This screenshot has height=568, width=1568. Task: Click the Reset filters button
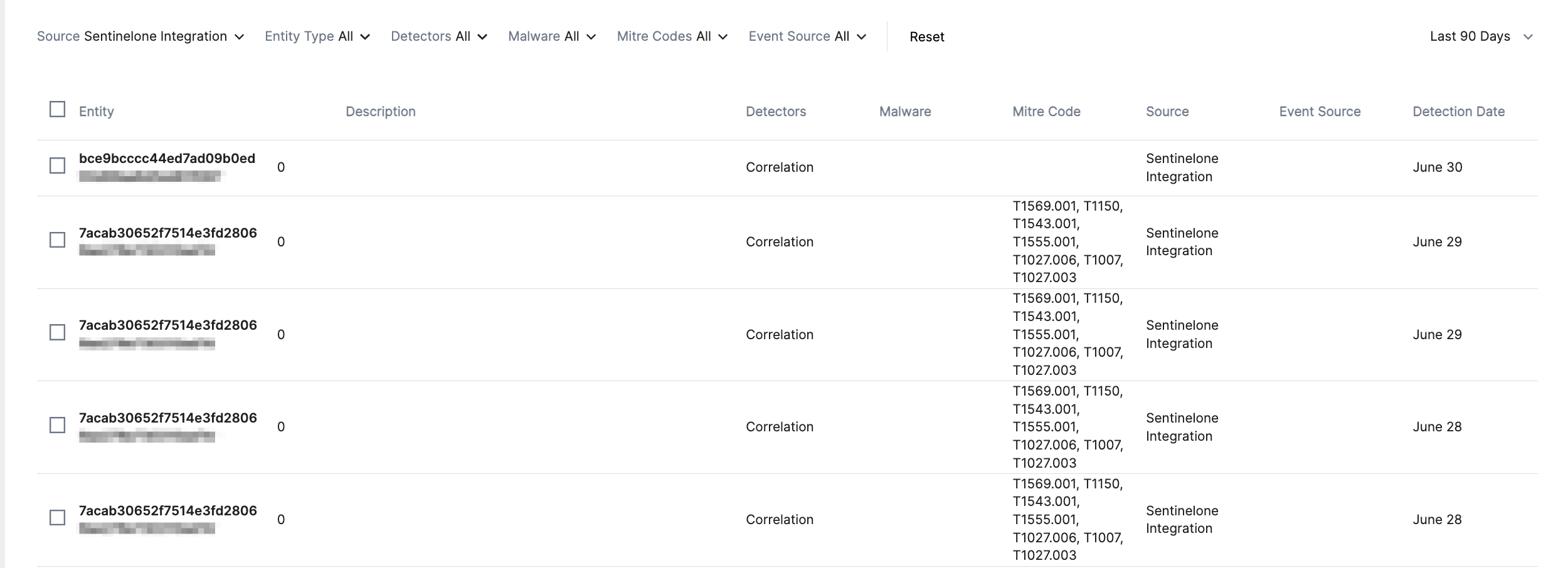click(x=926, y=37)
